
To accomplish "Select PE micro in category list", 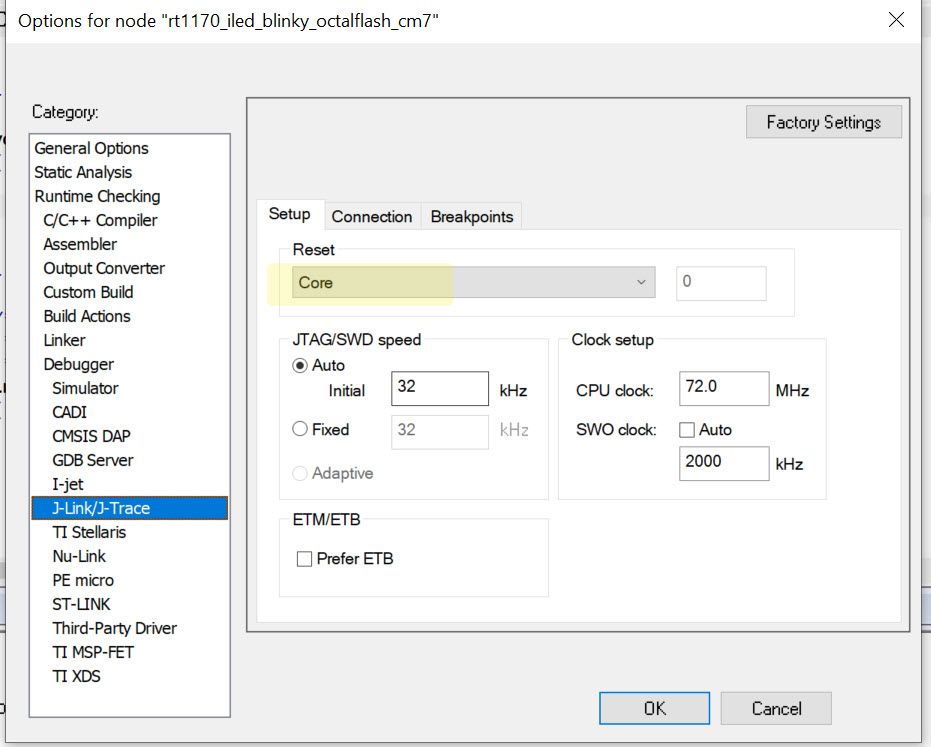I will (x=83, y=580).
